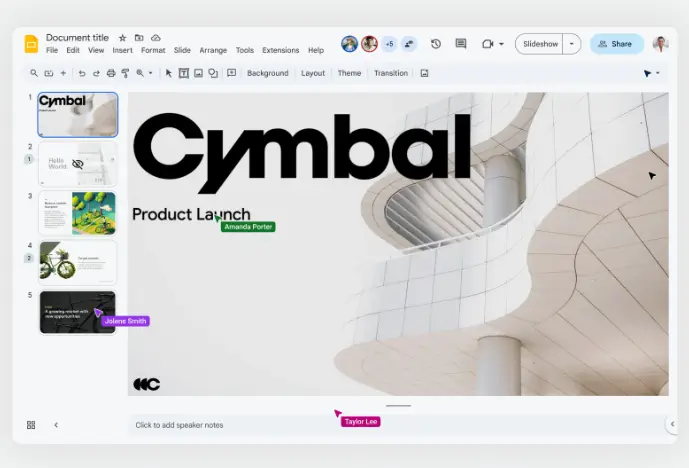Click the follow collaborators icon

409,44
